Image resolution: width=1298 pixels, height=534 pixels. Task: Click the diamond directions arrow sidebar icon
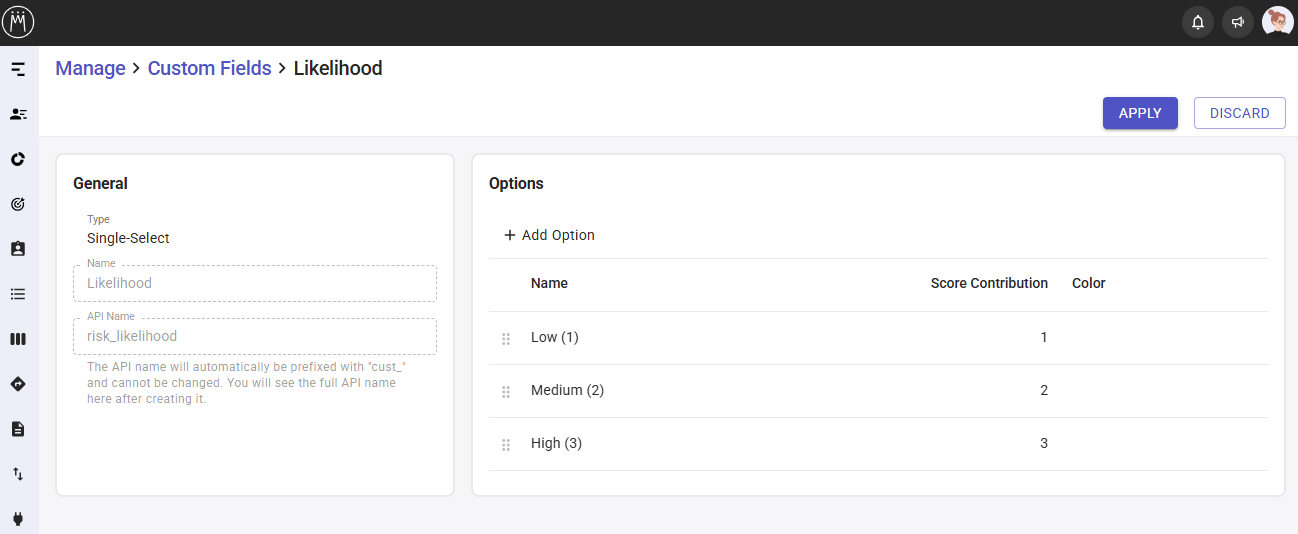[x=18, y=384]
